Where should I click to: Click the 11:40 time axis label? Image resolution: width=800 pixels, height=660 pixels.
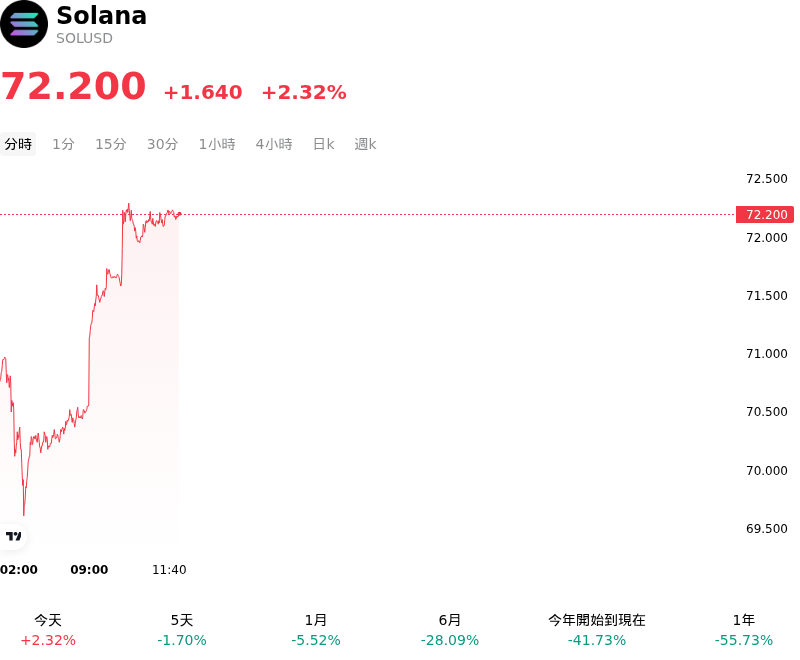point(169,570)
